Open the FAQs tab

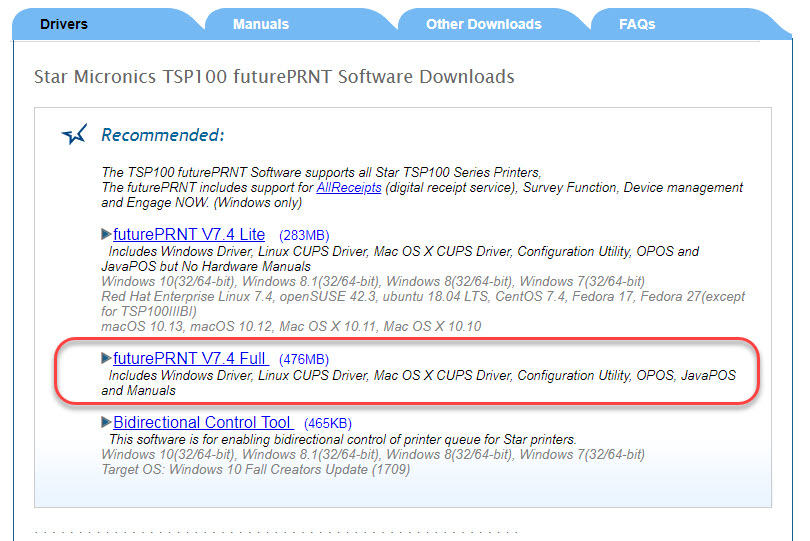click(637, 24)
